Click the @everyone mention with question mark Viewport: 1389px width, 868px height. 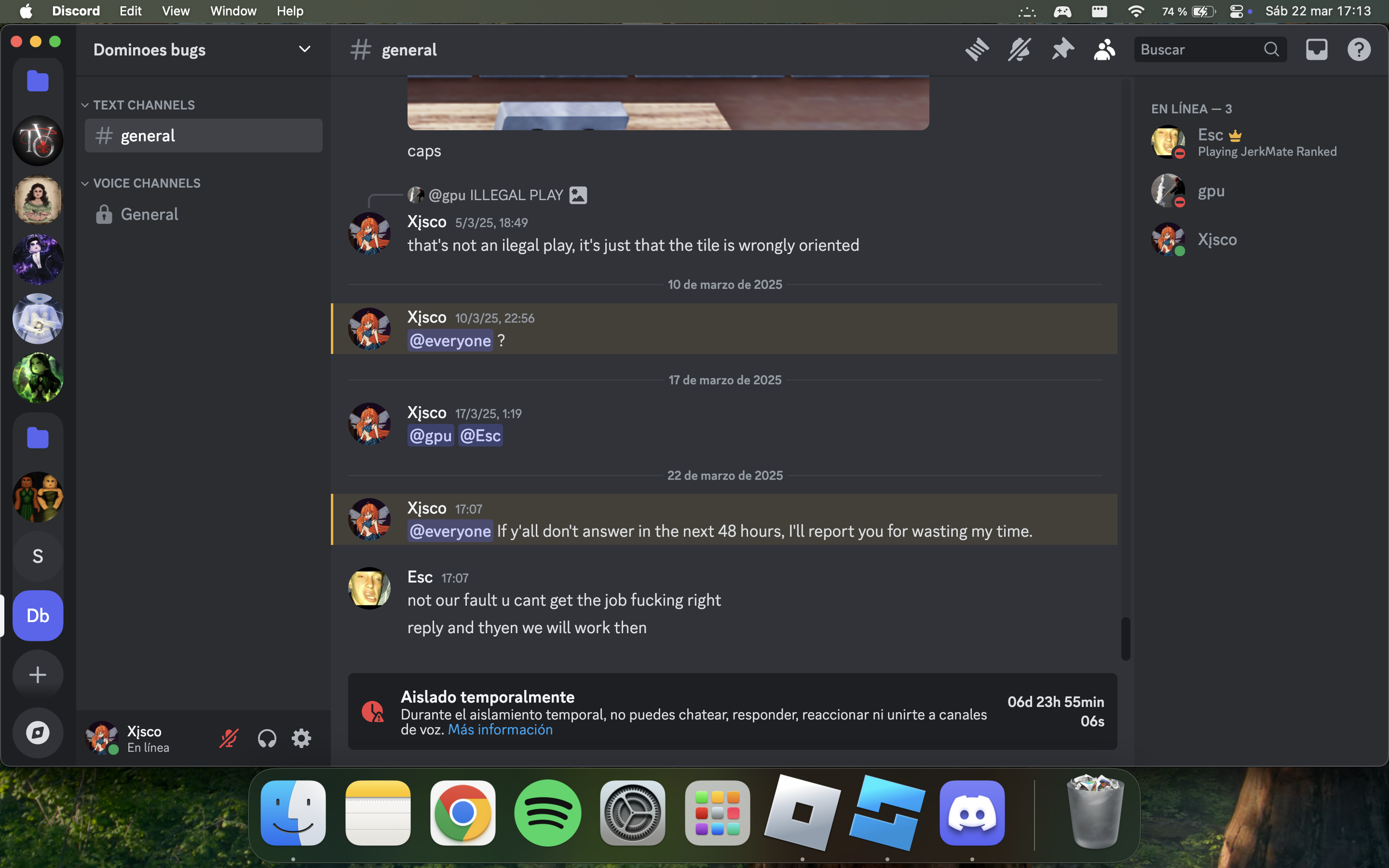coord(450,340)
